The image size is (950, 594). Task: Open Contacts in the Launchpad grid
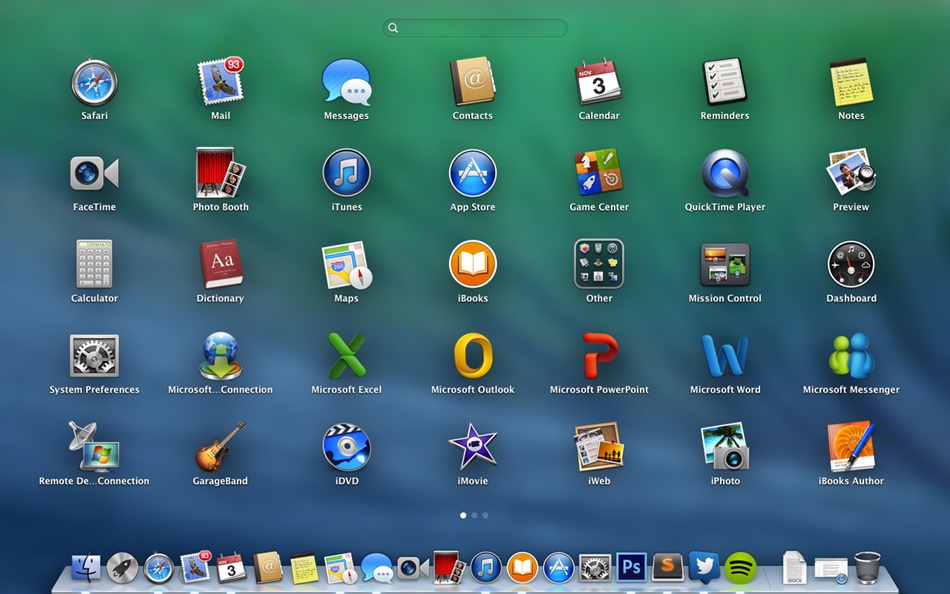[x=473, y=82]
